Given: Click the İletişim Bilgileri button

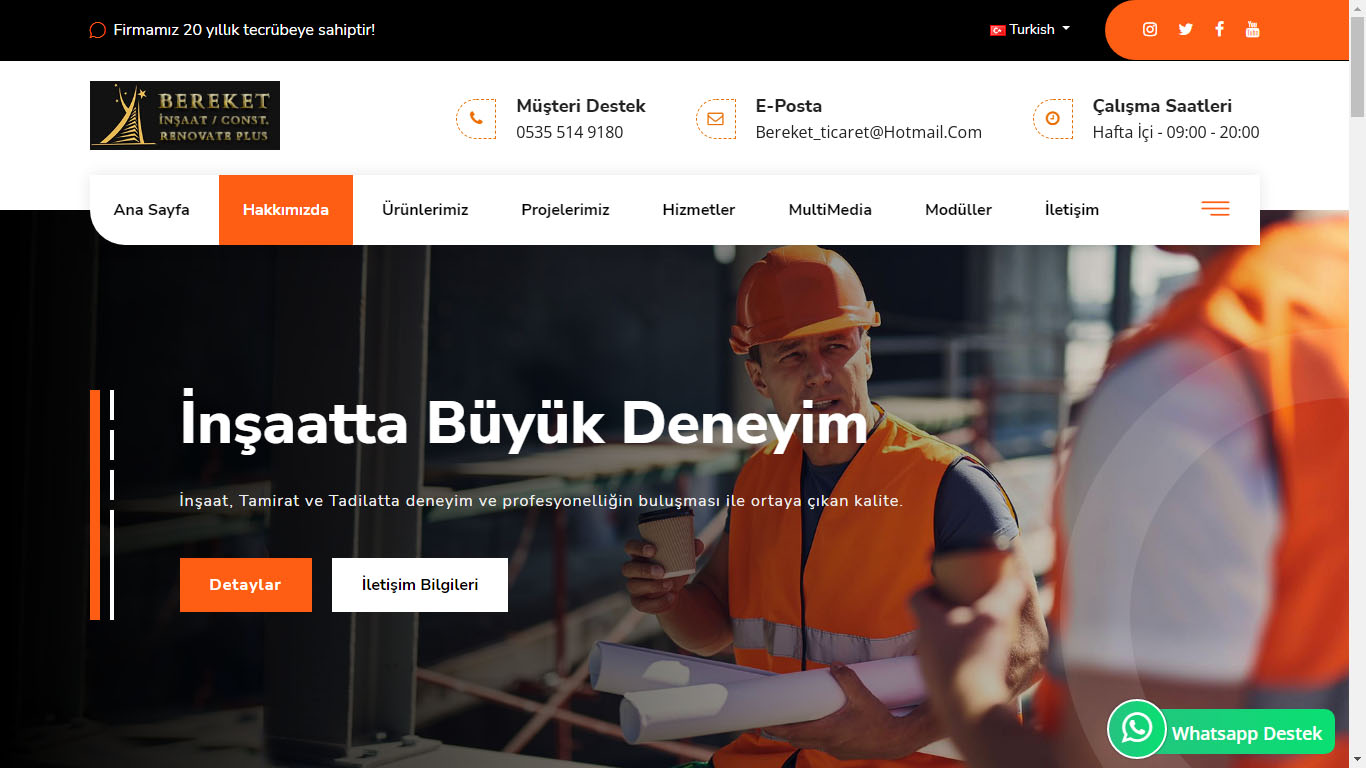Looking at the screenshot, I should point(420,585).
